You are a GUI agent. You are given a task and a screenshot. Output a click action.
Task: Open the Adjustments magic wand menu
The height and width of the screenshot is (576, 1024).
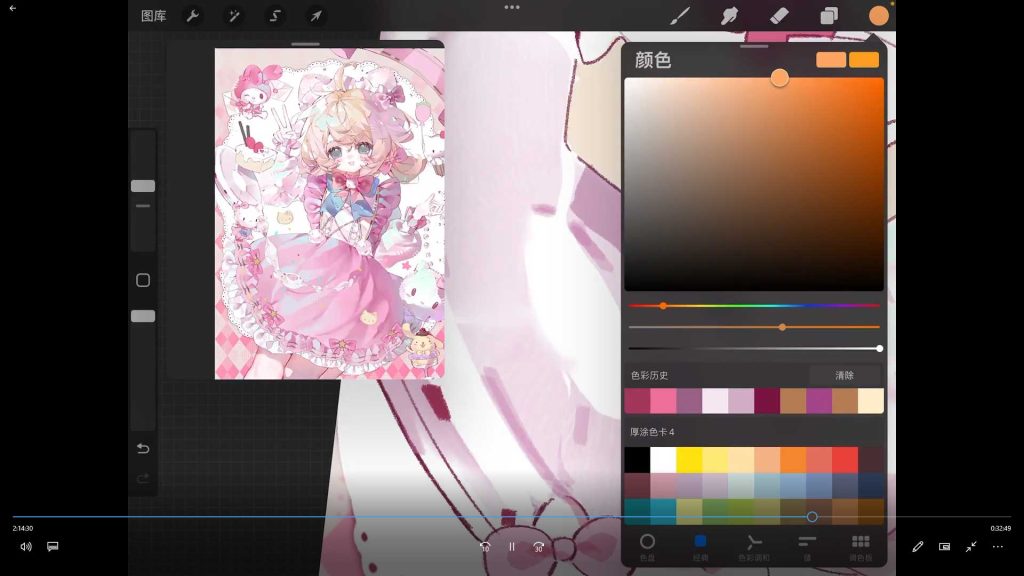tap(234, 16)
